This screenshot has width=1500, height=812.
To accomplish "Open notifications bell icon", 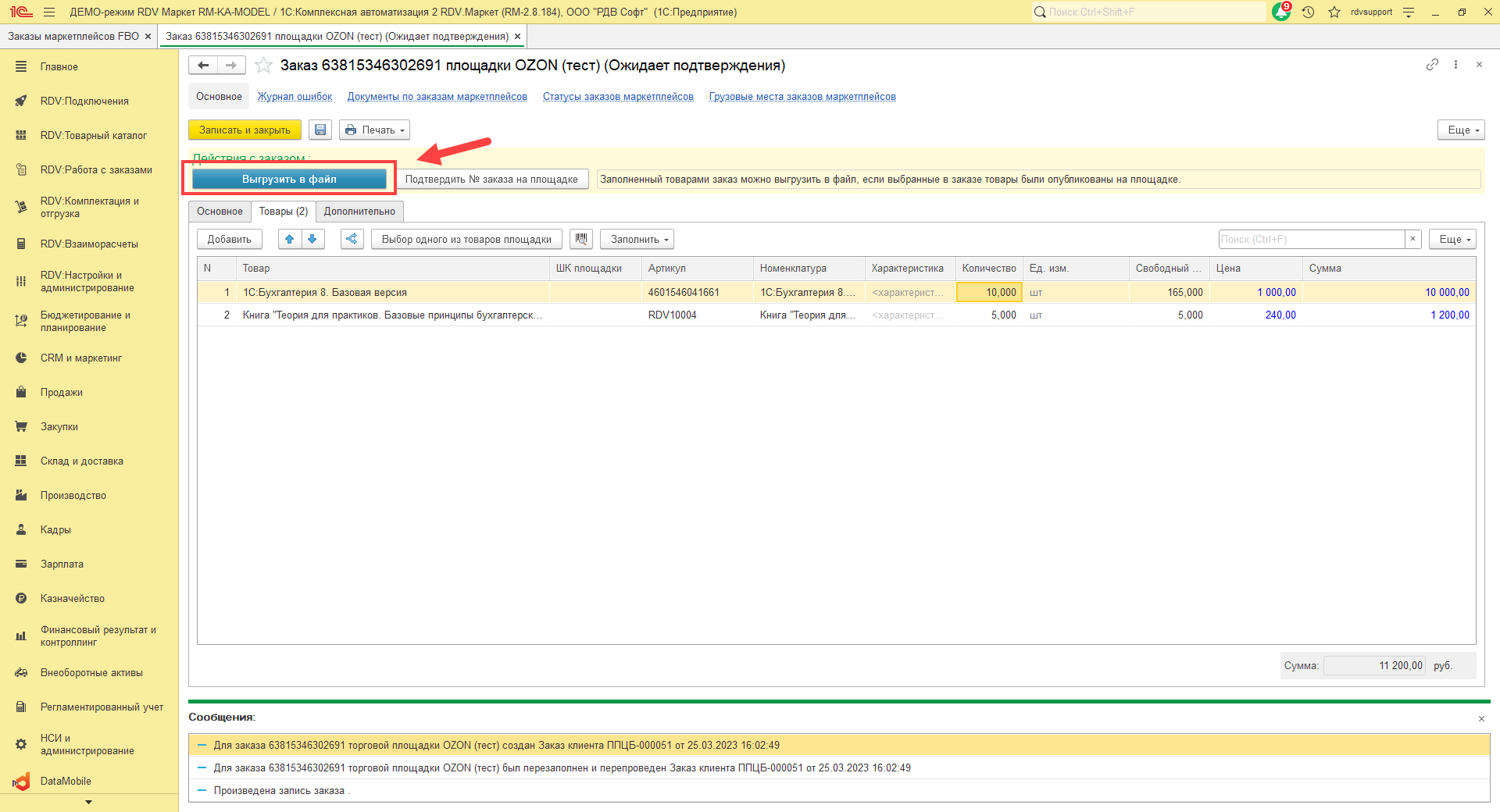I will [x=1280, y=12].
